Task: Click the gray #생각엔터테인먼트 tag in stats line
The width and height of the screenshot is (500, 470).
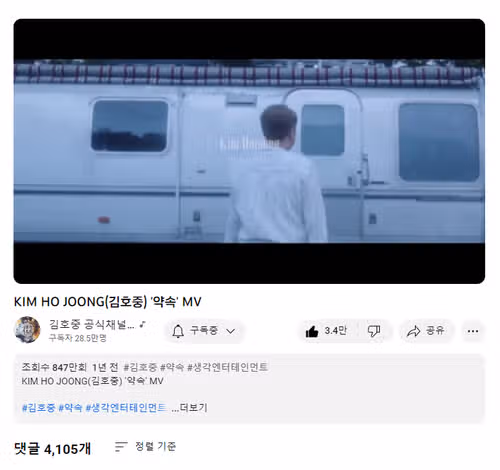Action: (x=228, y=367)
